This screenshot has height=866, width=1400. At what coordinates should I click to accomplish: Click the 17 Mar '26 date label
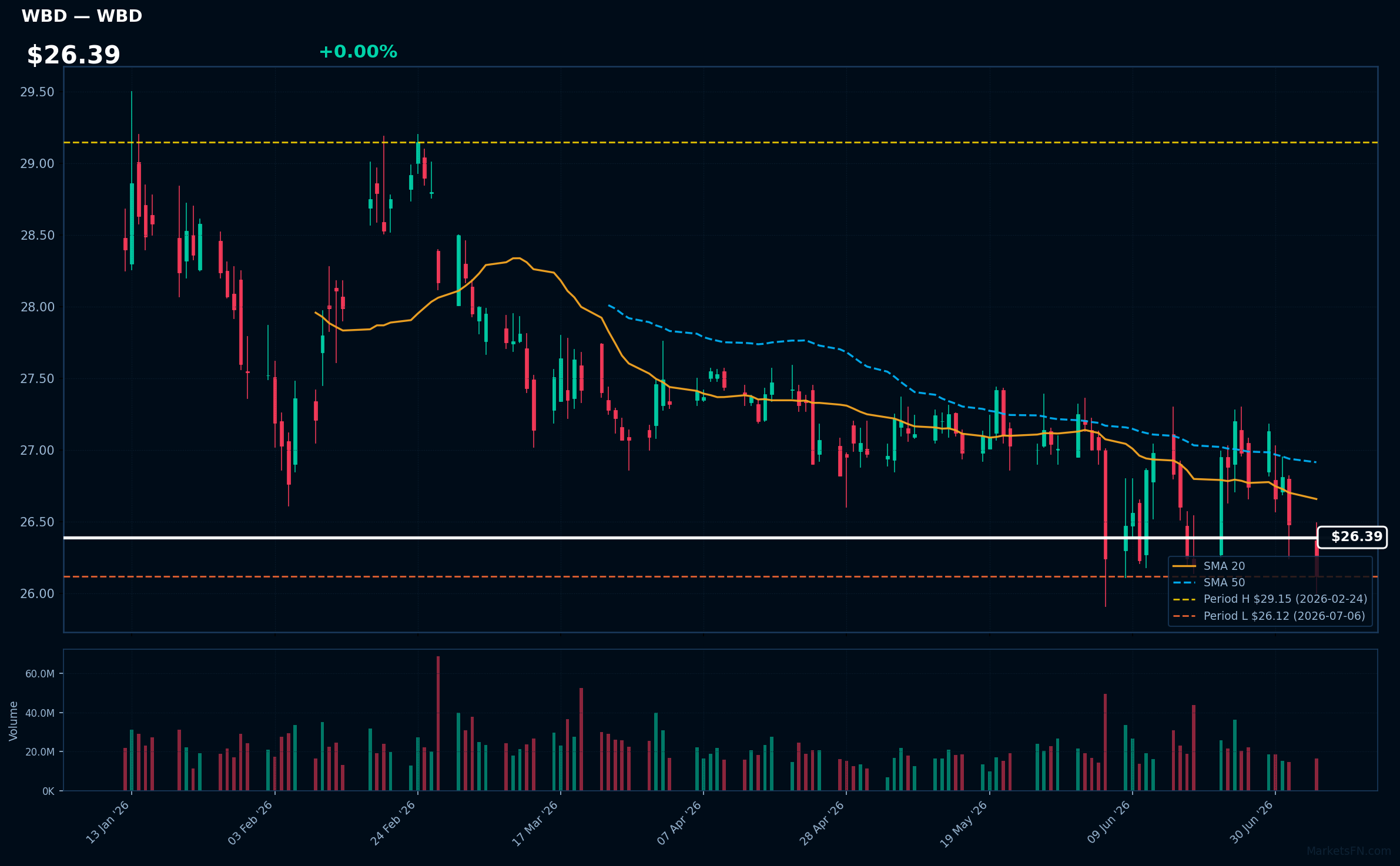click(x=536, y=823)
